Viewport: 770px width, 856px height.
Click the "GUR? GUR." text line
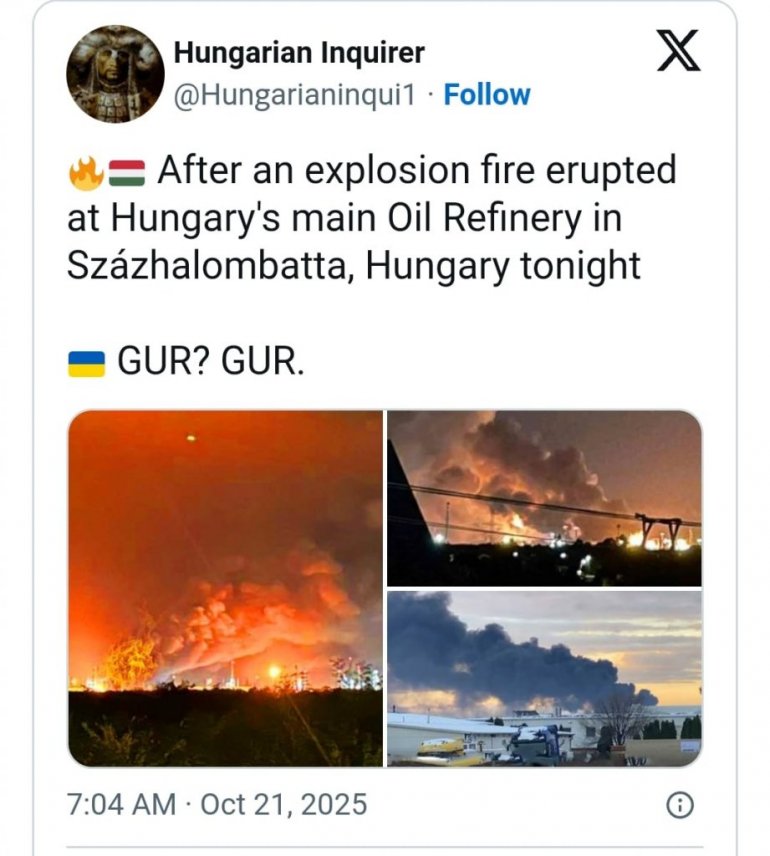tap(210, 362)
